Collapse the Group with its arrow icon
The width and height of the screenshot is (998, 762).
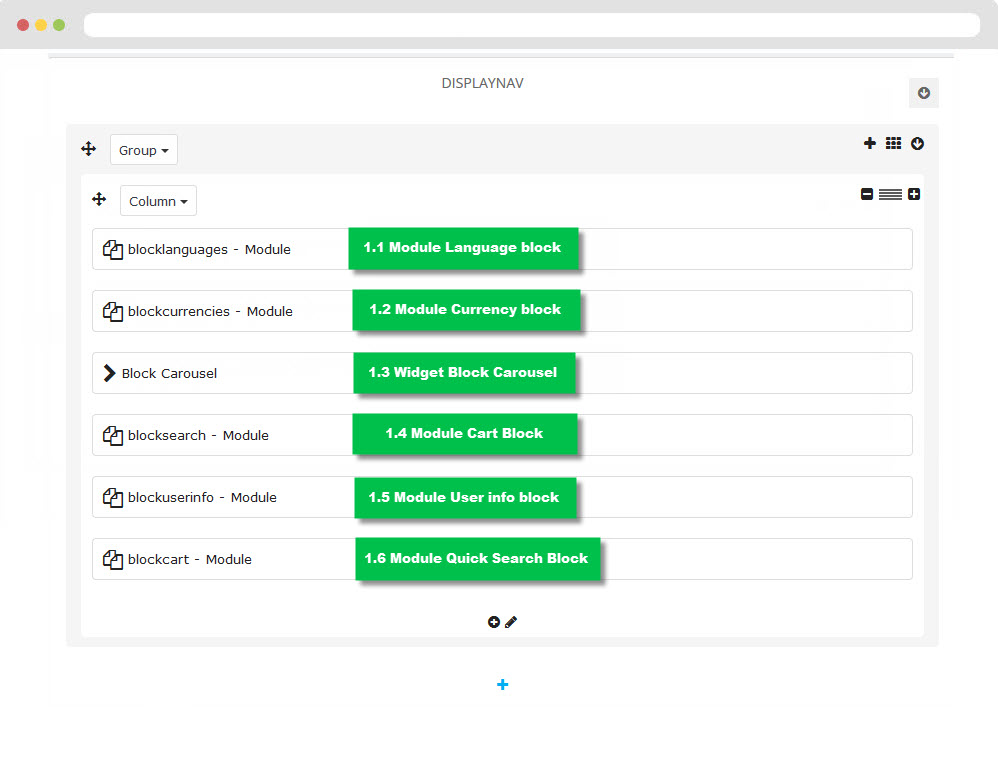tap(917, 144)
